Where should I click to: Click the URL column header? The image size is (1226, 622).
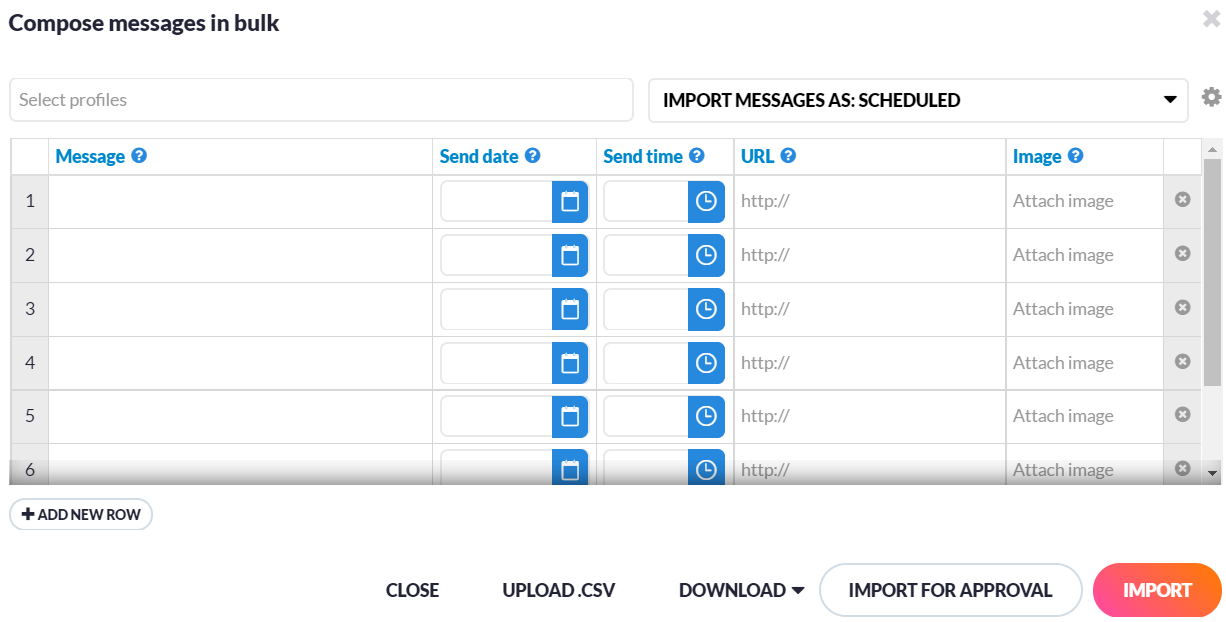pyautogui.click(x=758, y=157)
